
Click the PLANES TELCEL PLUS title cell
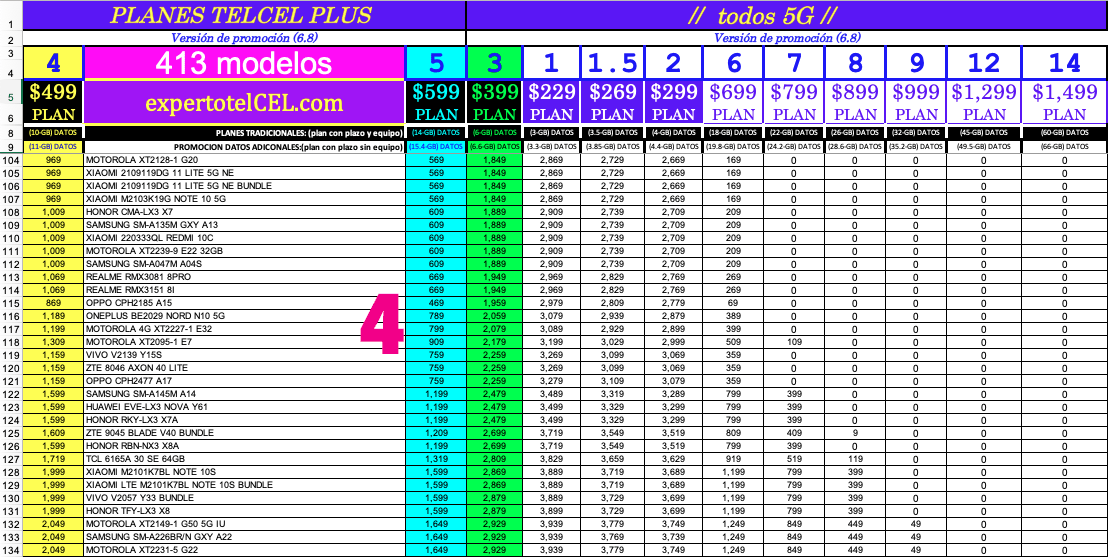pos(244,16)
